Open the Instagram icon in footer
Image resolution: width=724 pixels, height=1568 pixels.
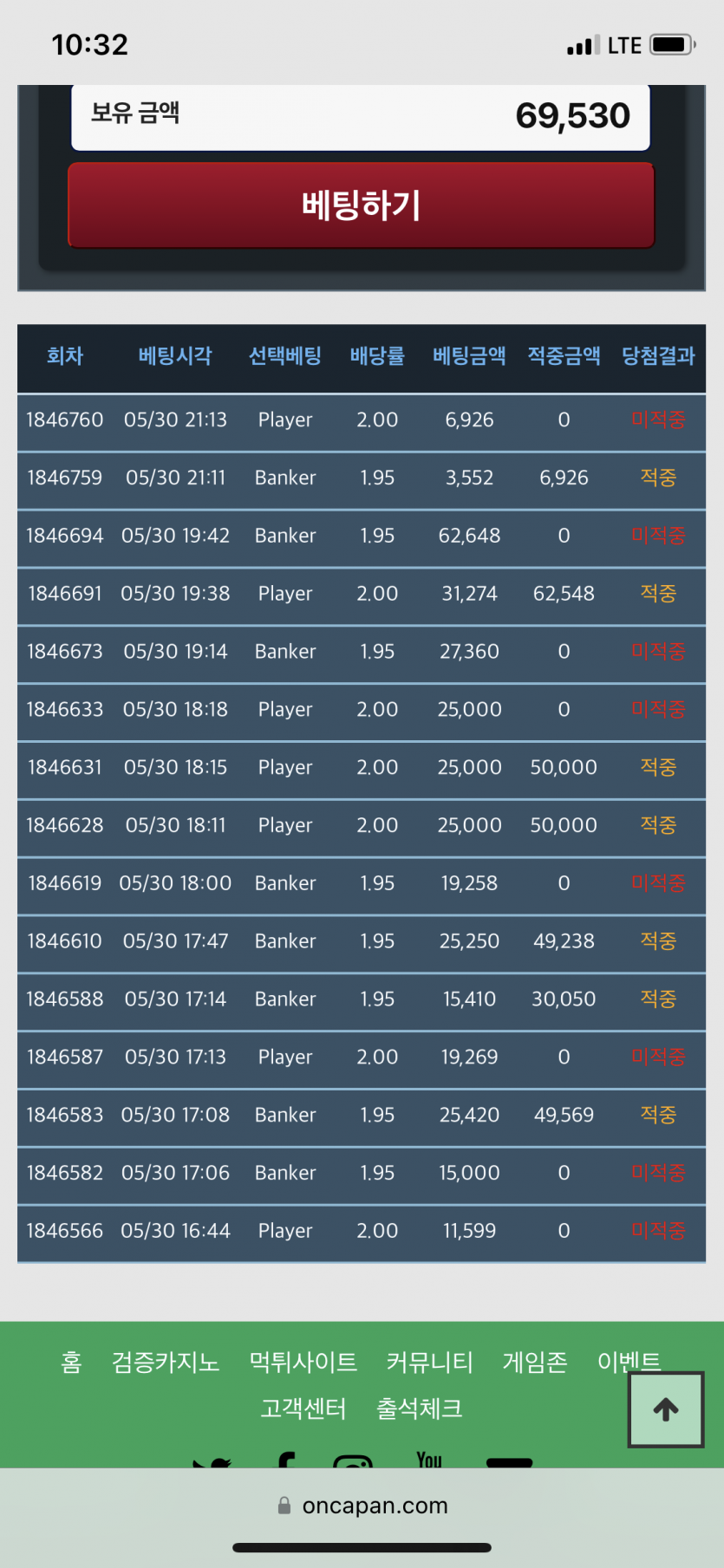click(x=353, y=1461)
